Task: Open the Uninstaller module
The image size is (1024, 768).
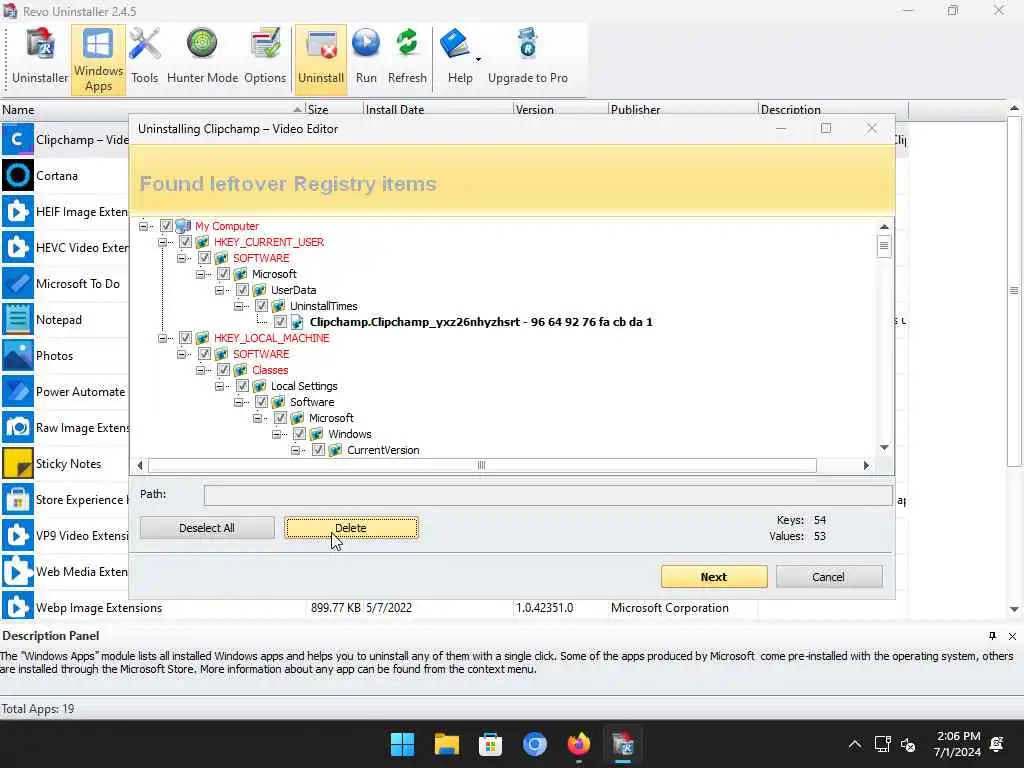Action: click(x=40, y=58)
